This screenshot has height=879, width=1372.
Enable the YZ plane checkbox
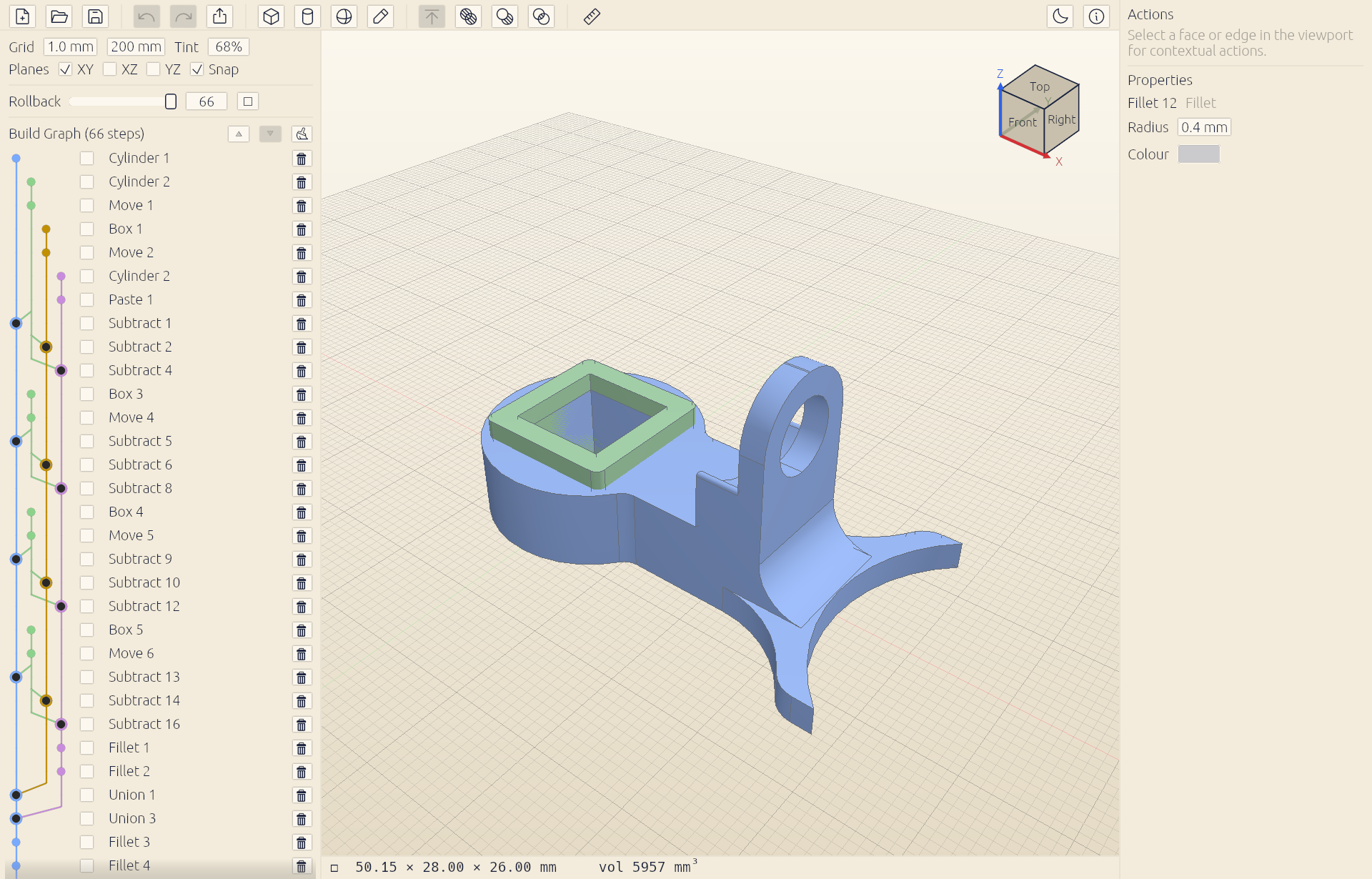pos(153,69)
